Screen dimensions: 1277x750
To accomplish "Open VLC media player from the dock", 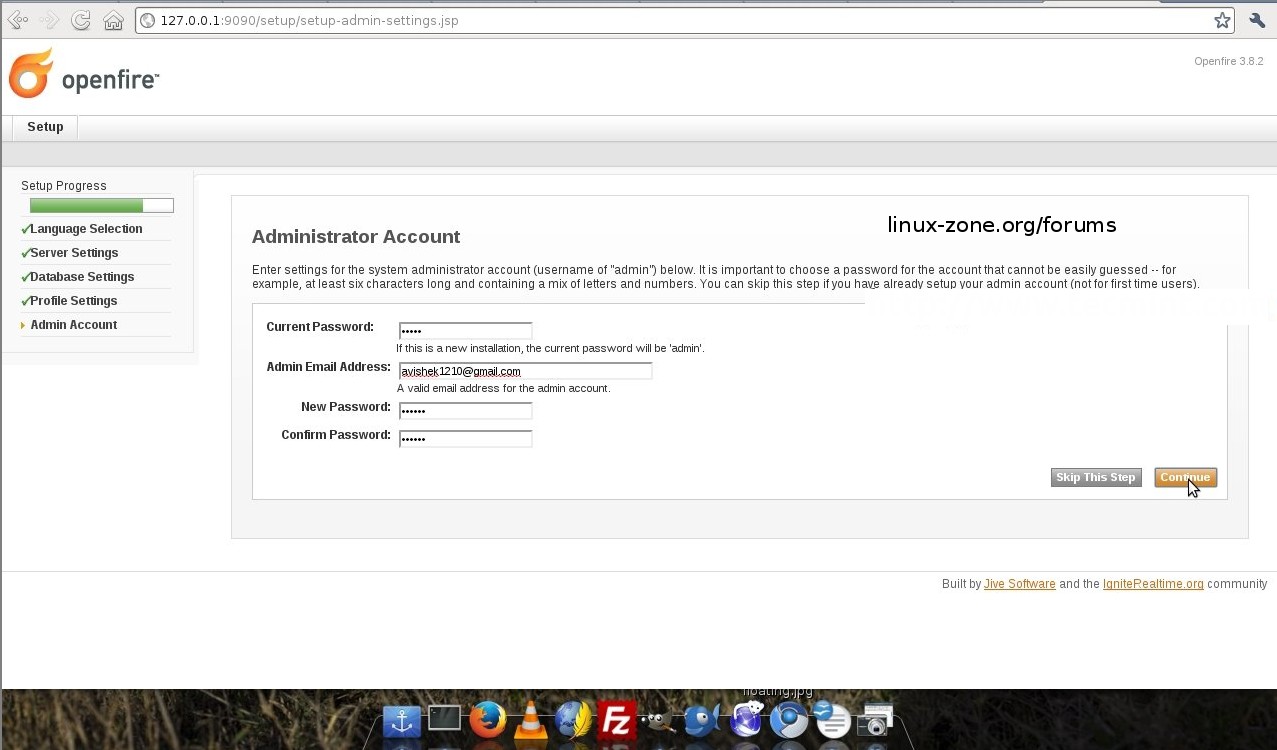I will click(x=531, y=720).
